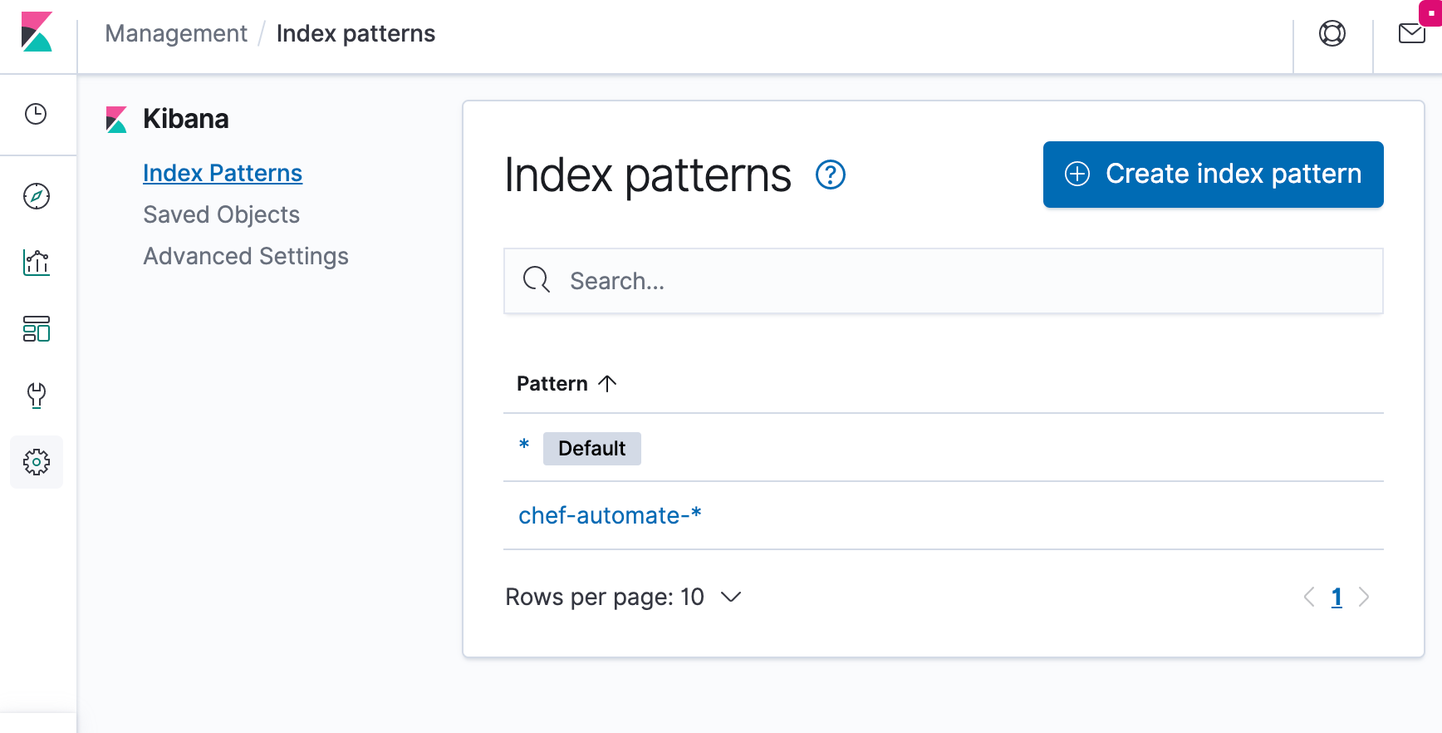Click the Create index pattern button
The image size is (1442, 733).
coord(1213,175)
